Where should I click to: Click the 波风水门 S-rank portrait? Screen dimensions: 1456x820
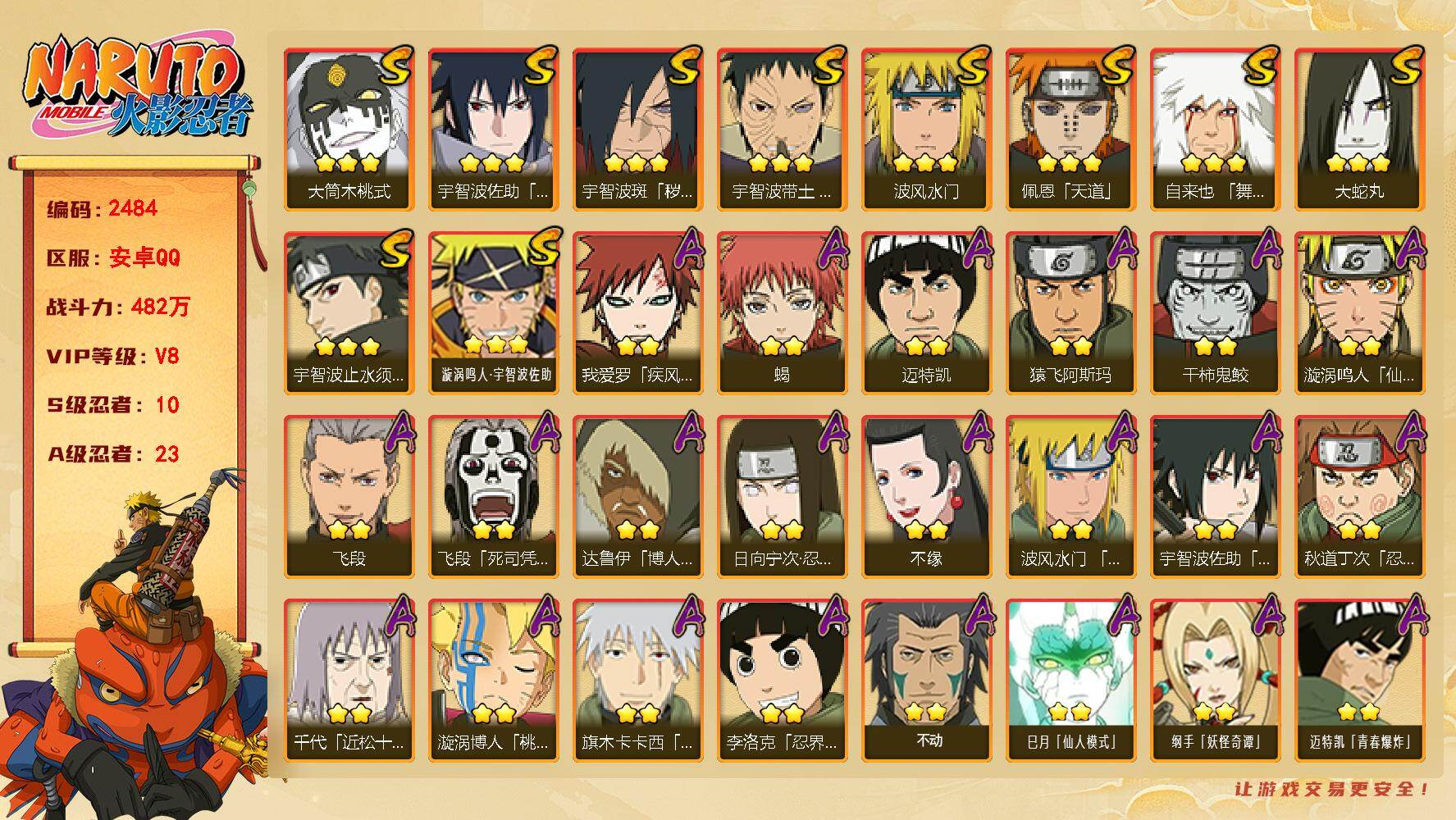click(926, 130)
